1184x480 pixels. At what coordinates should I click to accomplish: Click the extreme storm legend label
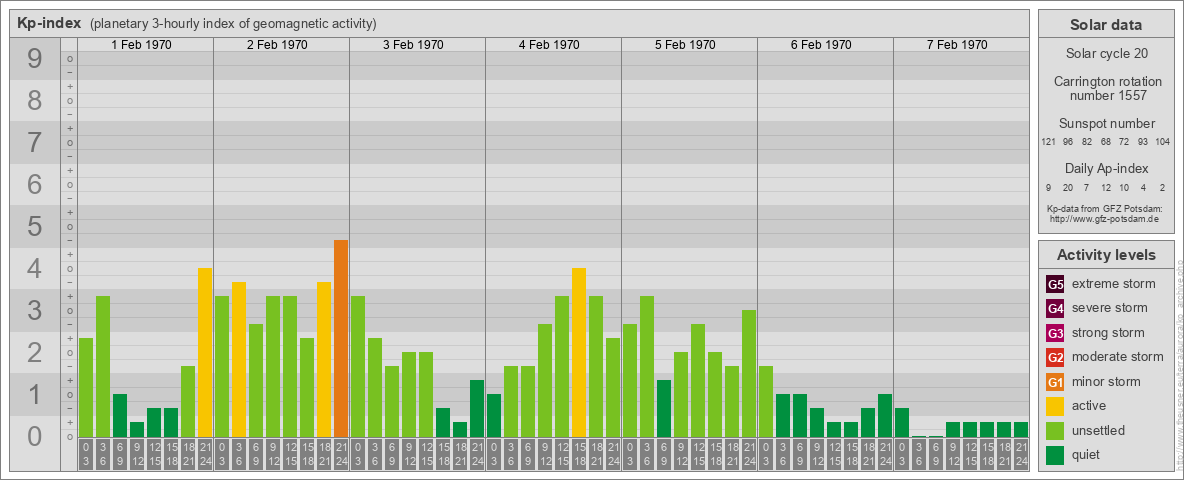[x=1114, y=284]
